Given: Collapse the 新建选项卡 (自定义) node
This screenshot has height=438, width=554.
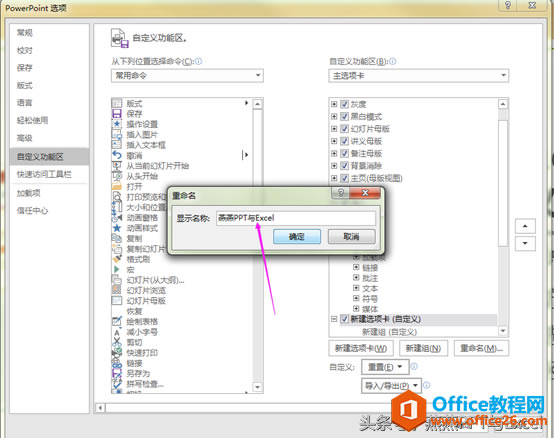Looking at the screenshot, I should pos(334,319).
